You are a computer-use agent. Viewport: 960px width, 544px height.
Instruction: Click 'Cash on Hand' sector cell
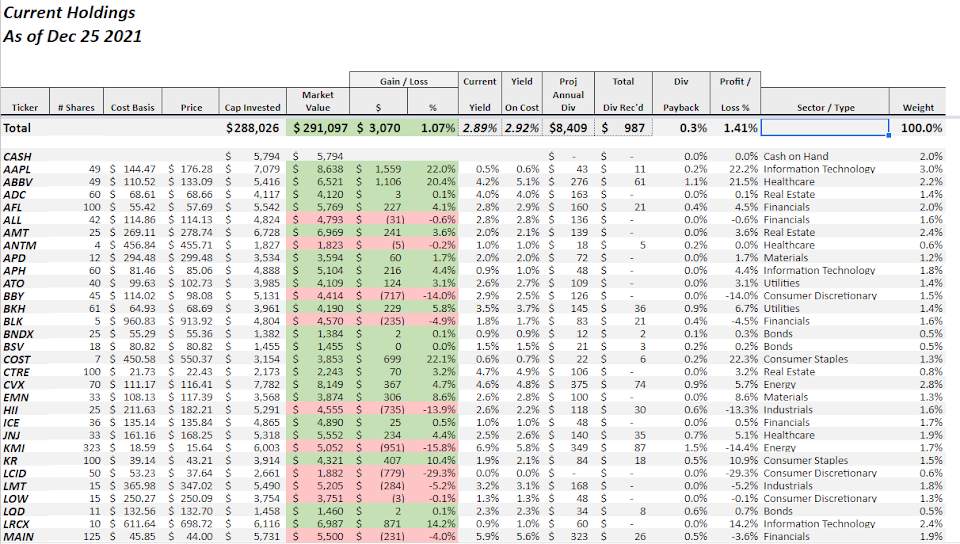tap(796, 157)
